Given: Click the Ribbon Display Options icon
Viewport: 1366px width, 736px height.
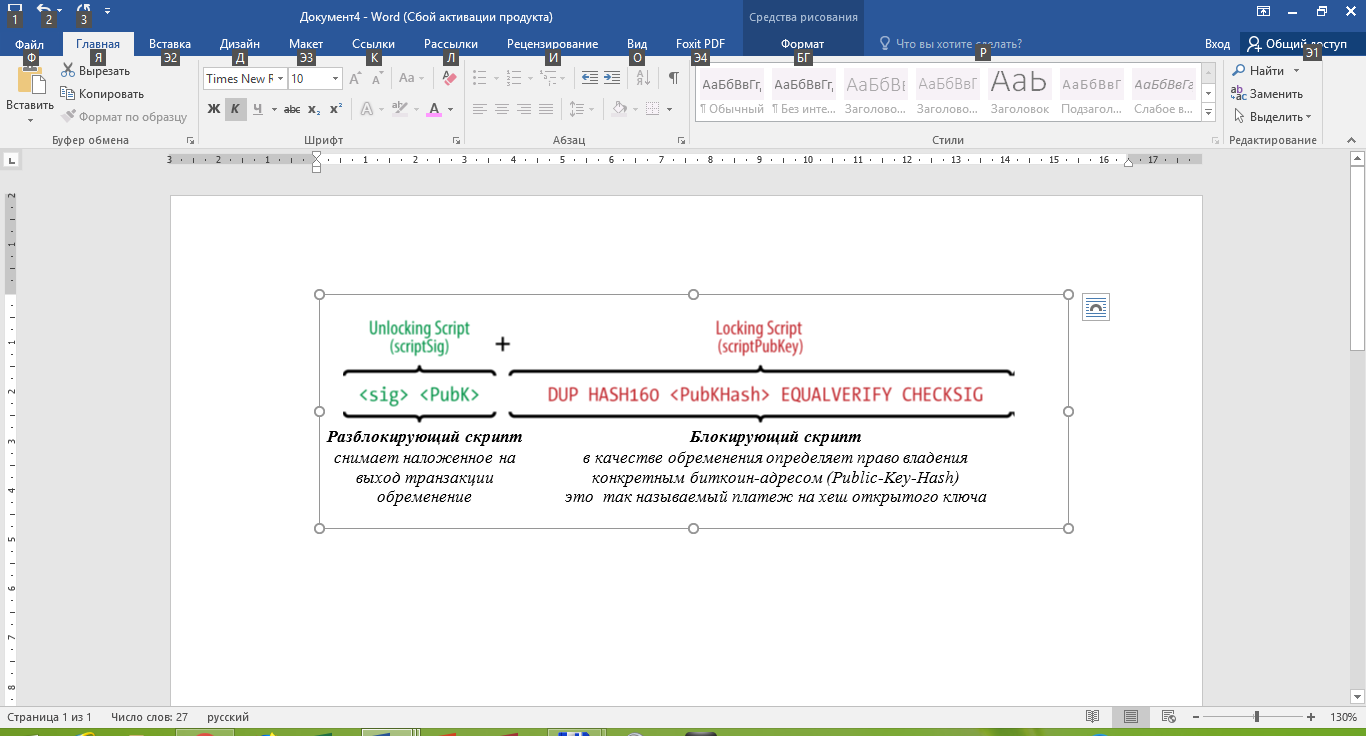Looking at the screenshot, I should click(1264, 12).
